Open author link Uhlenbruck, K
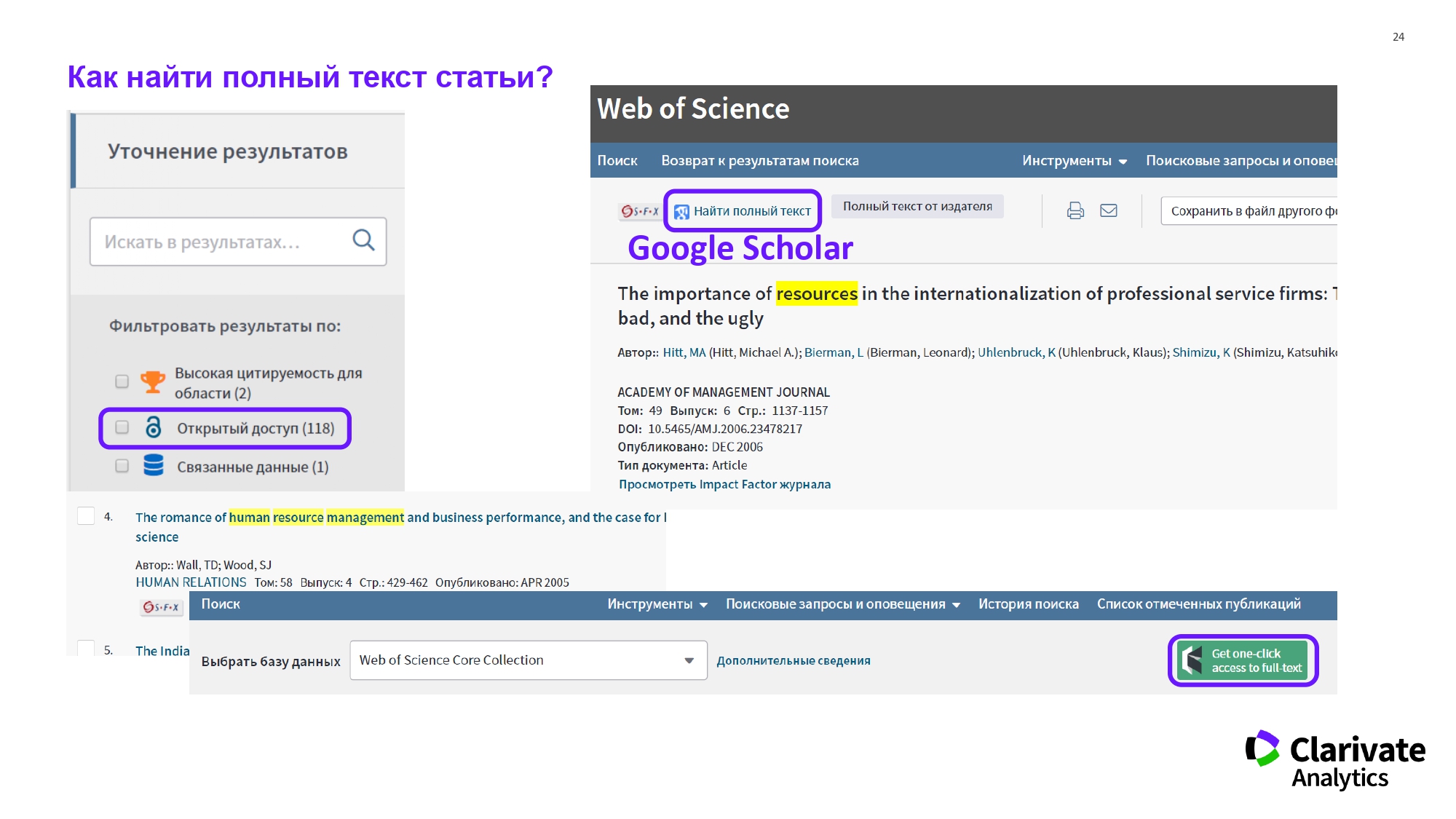Viewport: 1456px width, 819px height. coord(1016,352)
